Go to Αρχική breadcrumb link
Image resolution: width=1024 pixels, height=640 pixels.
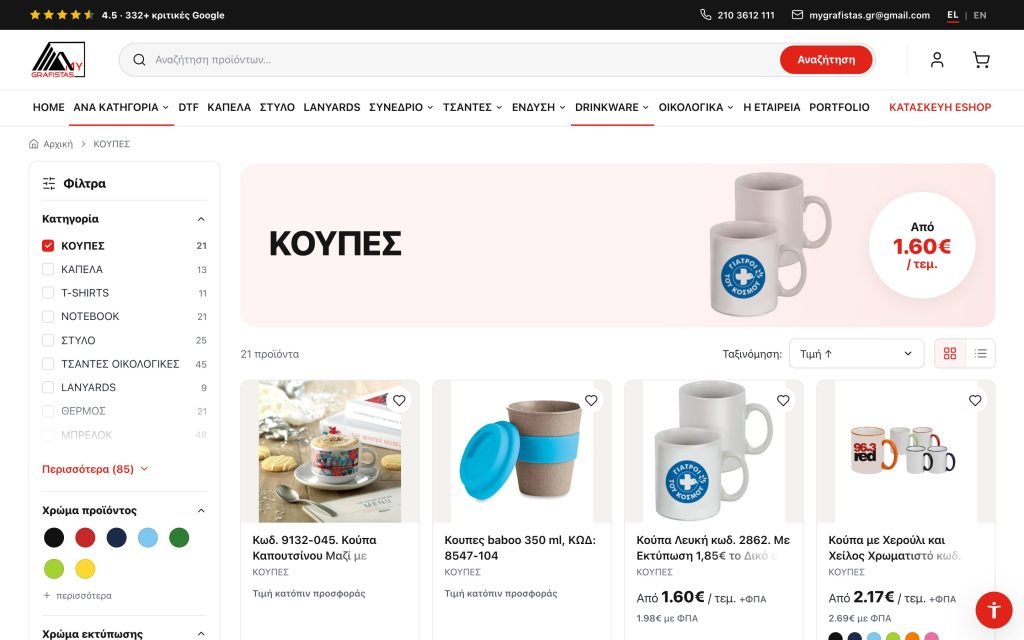click(x=58, y=144)
